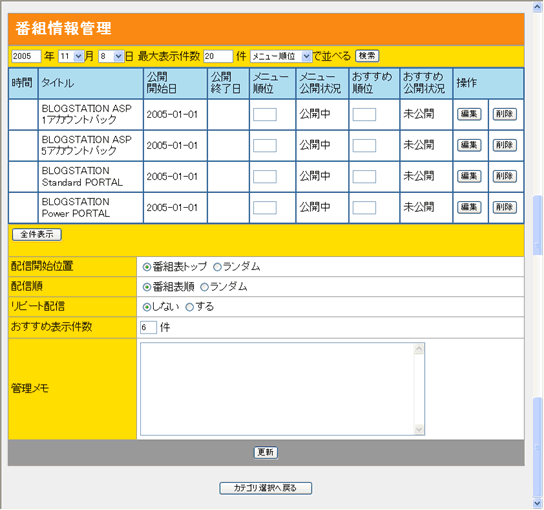
Task: Edit BLOGSTATION Standard PORTAL row
Action: coord(469,176)
